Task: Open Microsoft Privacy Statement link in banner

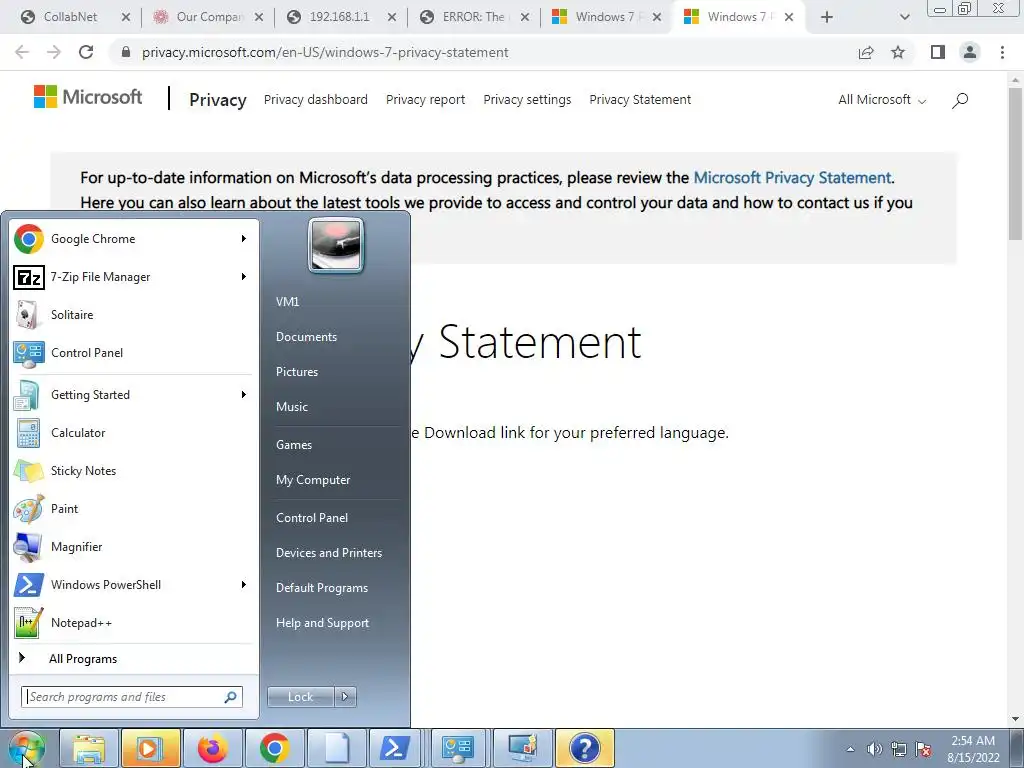Action: pos(792,178)
